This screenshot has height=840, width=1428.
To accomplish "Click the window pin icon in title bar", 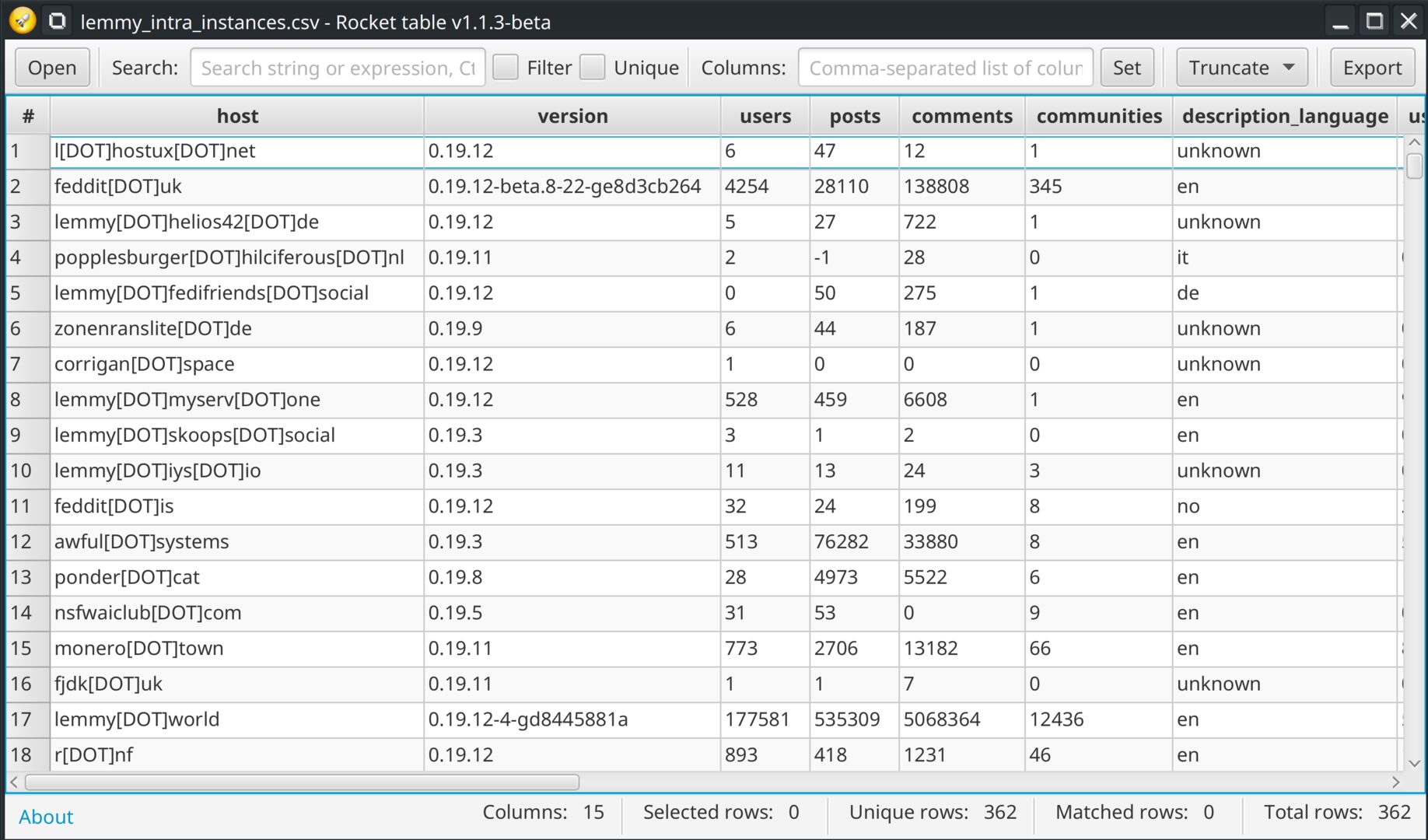I will pyautogui.click(x=58, y=20).
